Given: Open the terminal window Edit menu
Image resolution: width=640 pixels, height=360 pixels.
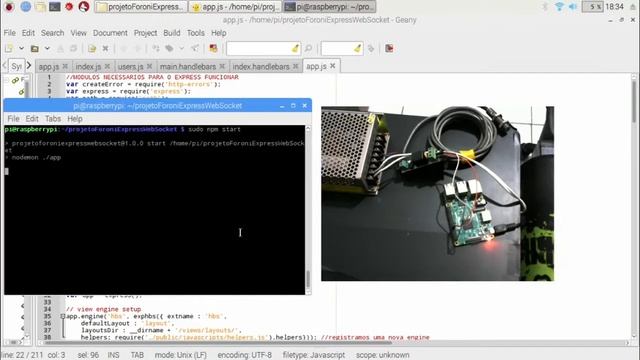Looking at the screenshot, I should tap(32, 119).
